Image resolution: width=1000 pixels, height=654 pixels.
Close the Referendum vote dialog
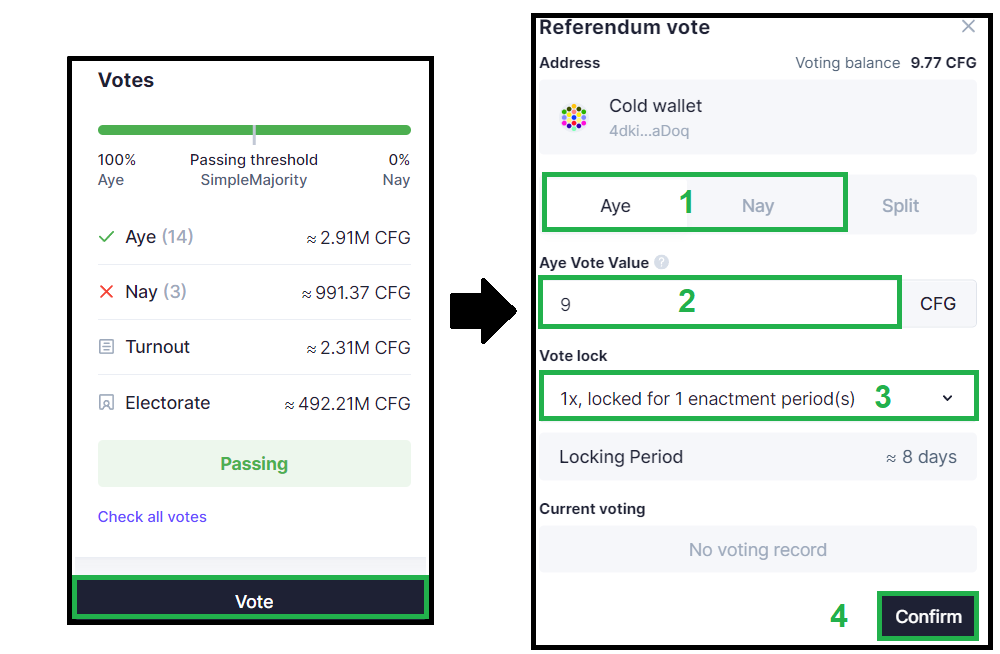pos(967,27)
